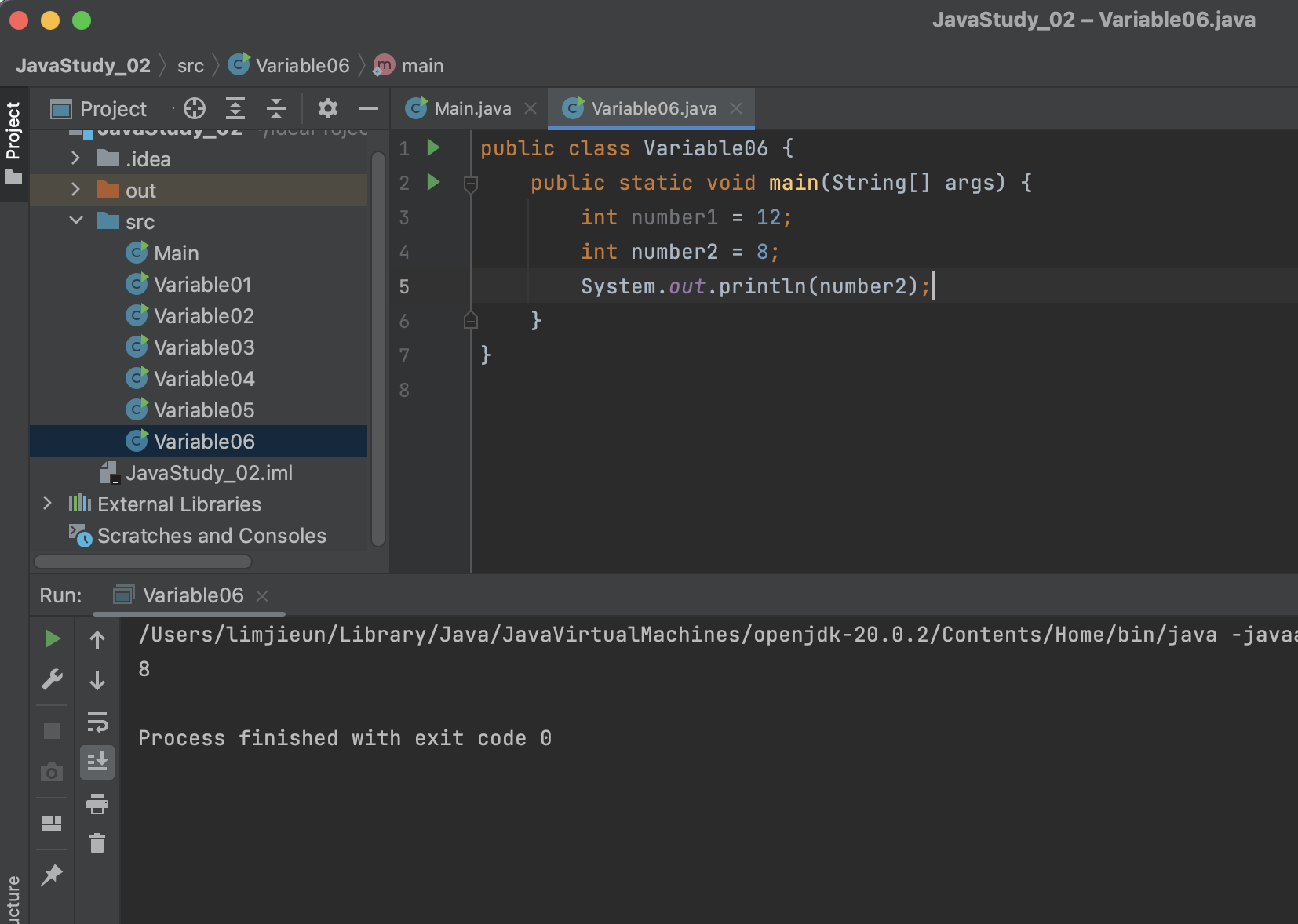Switch to the Main.java tab
Viewport: 1298px width, 924px height.
pyautogui.click(x=469, y=107)
